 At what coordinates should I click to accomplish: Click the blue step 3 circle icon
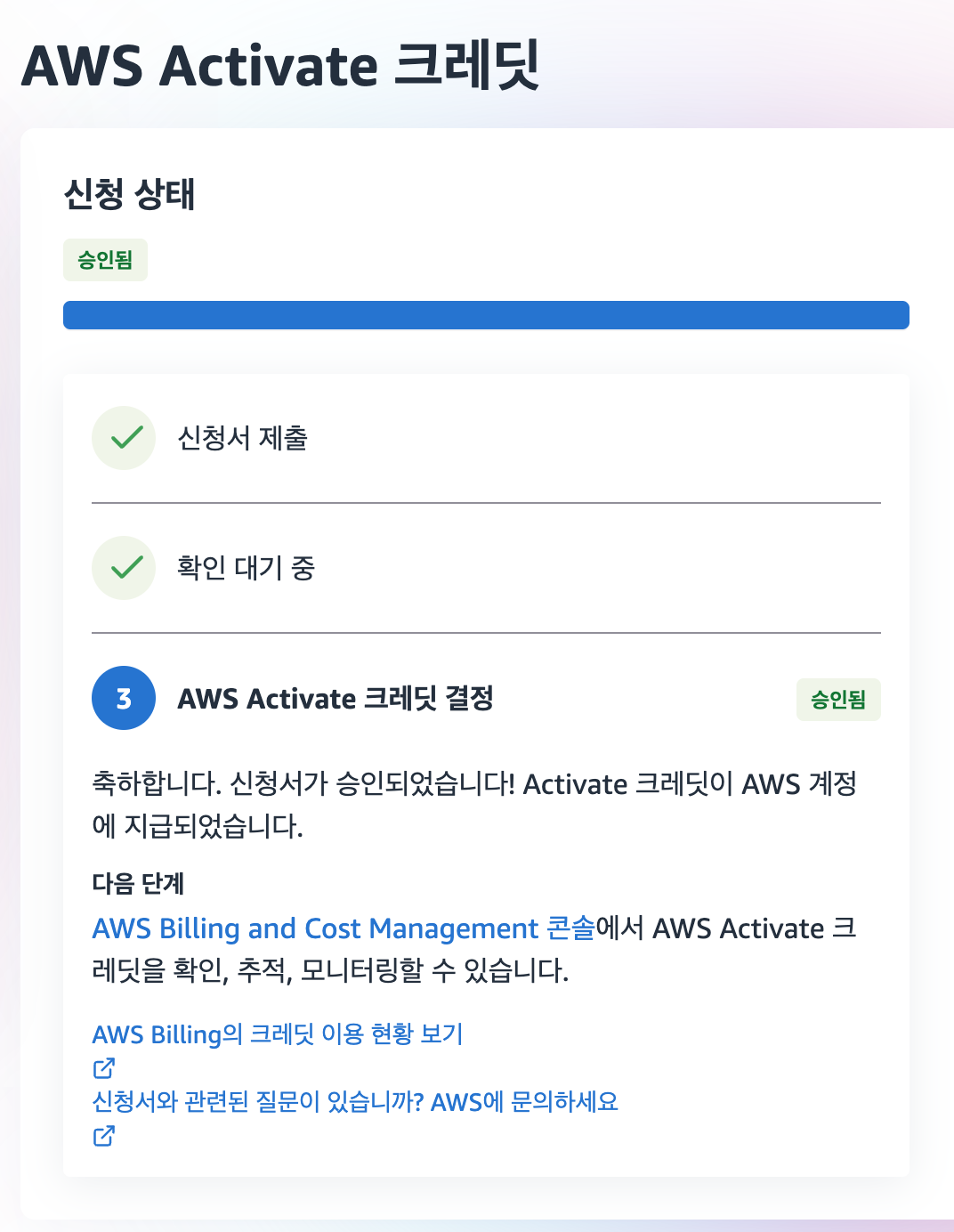point(124,699)
